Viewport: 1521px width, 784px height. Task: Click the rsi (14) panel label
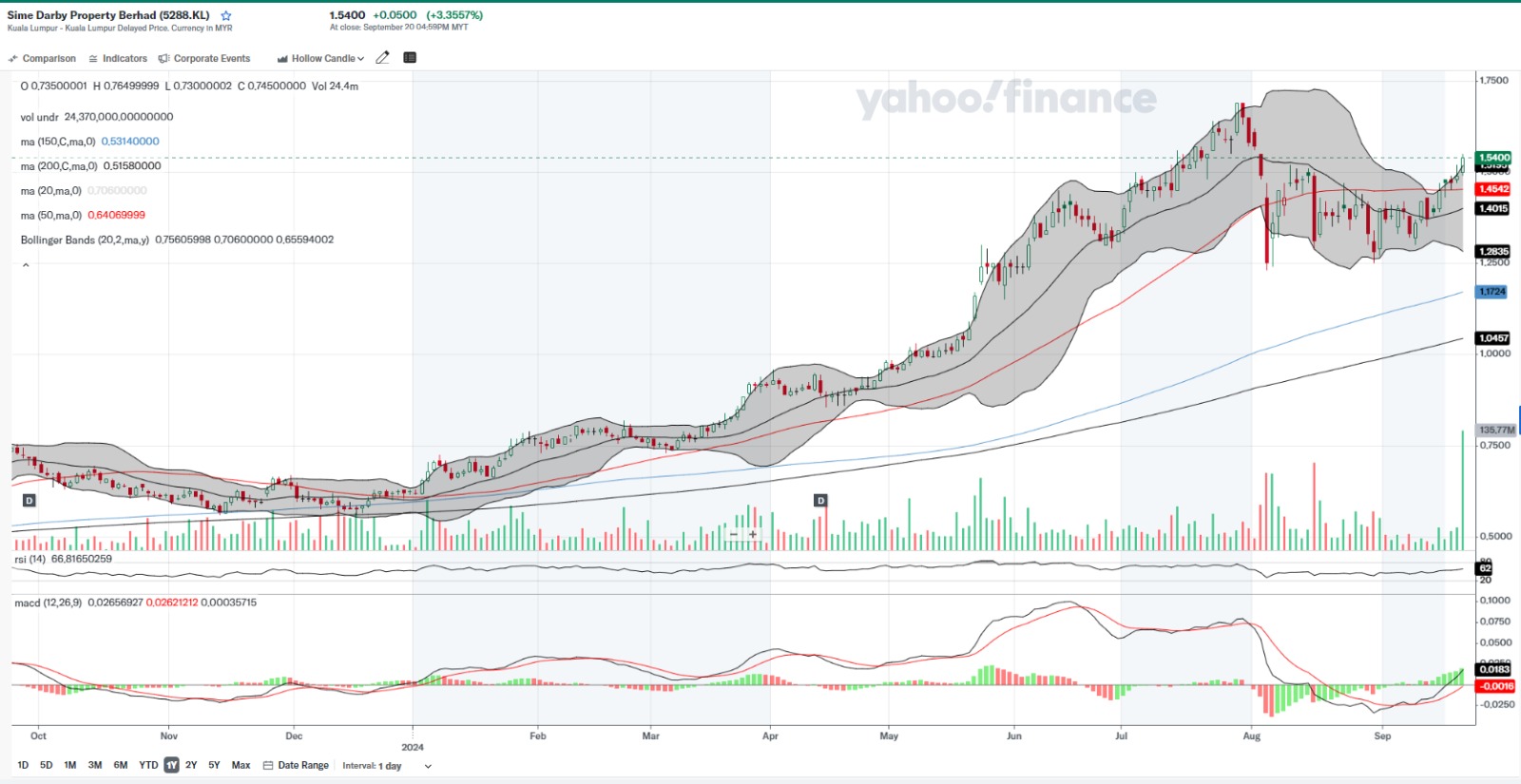[x=29, y=559]
